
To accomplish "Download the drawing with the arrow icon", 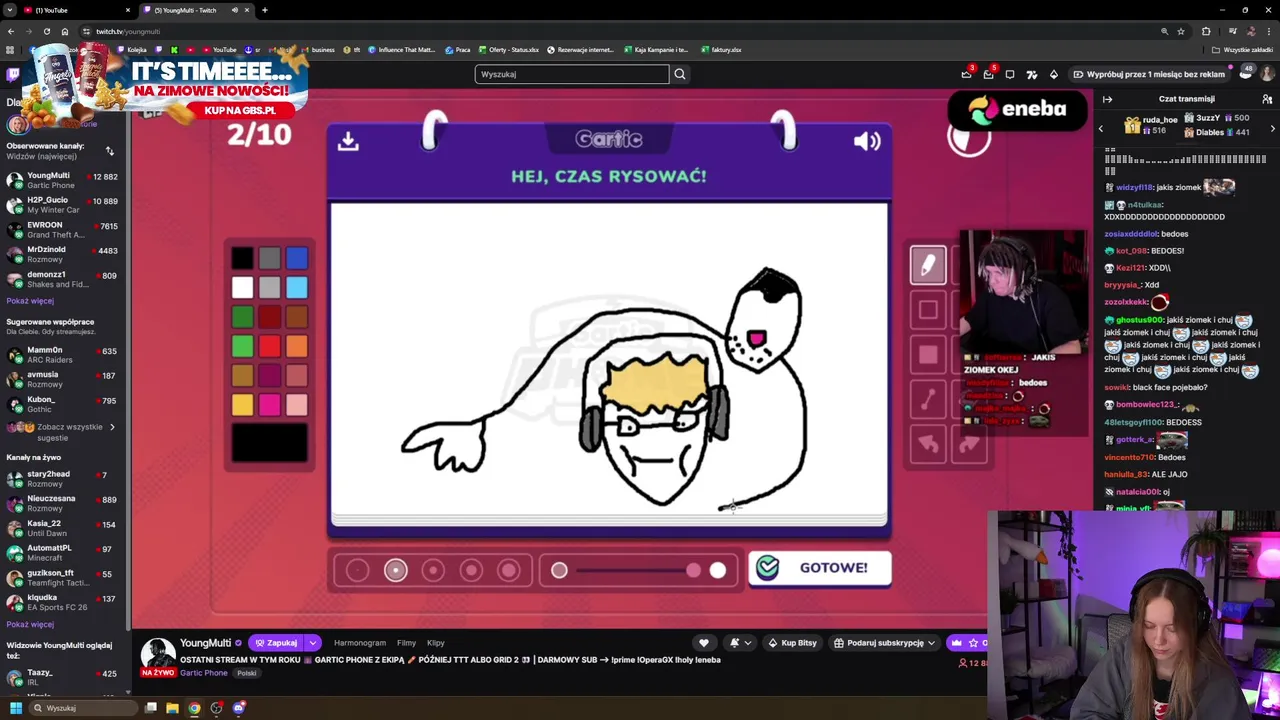I will [x=348, y=141].
